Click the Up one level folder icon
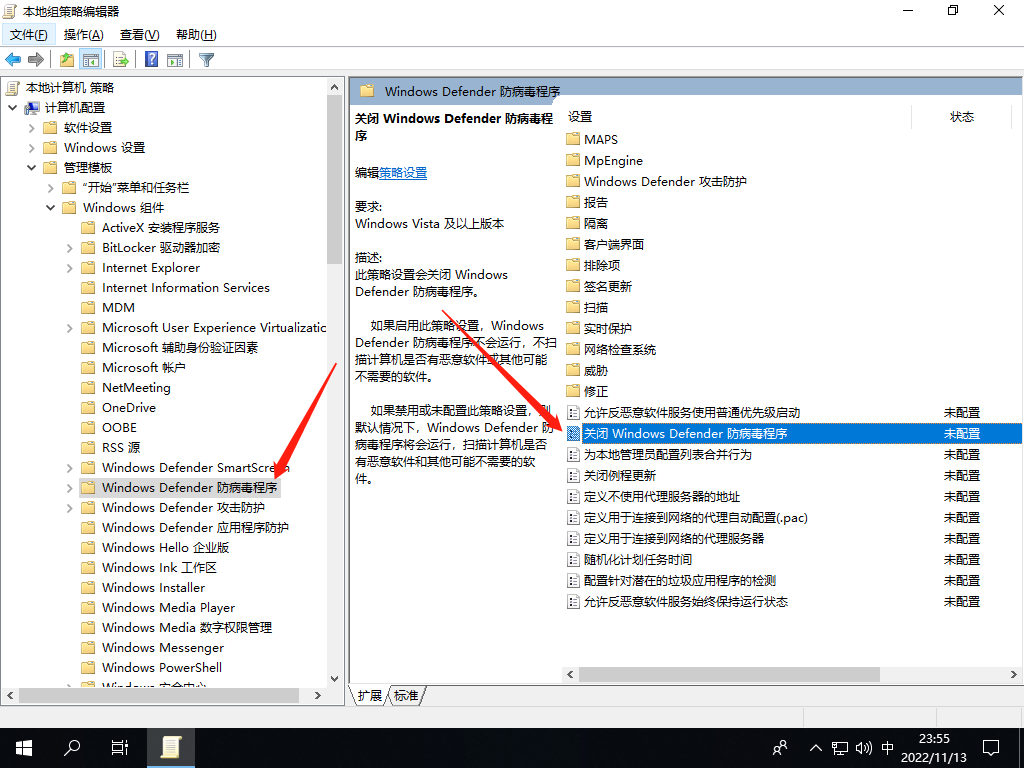 (x=67, y=59)
